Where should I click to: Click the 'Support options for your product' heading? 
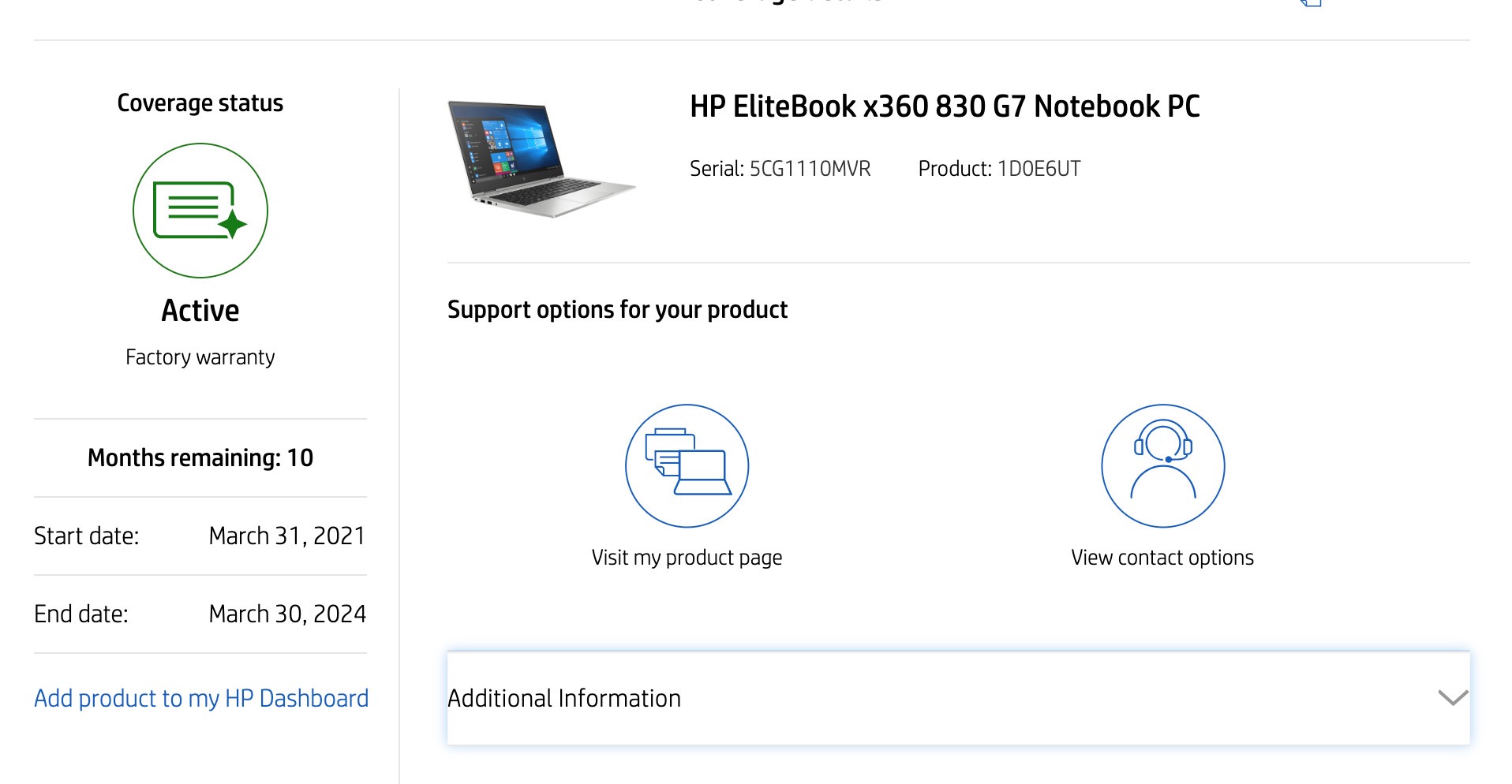pyautogui.click(x=617, y=310)
